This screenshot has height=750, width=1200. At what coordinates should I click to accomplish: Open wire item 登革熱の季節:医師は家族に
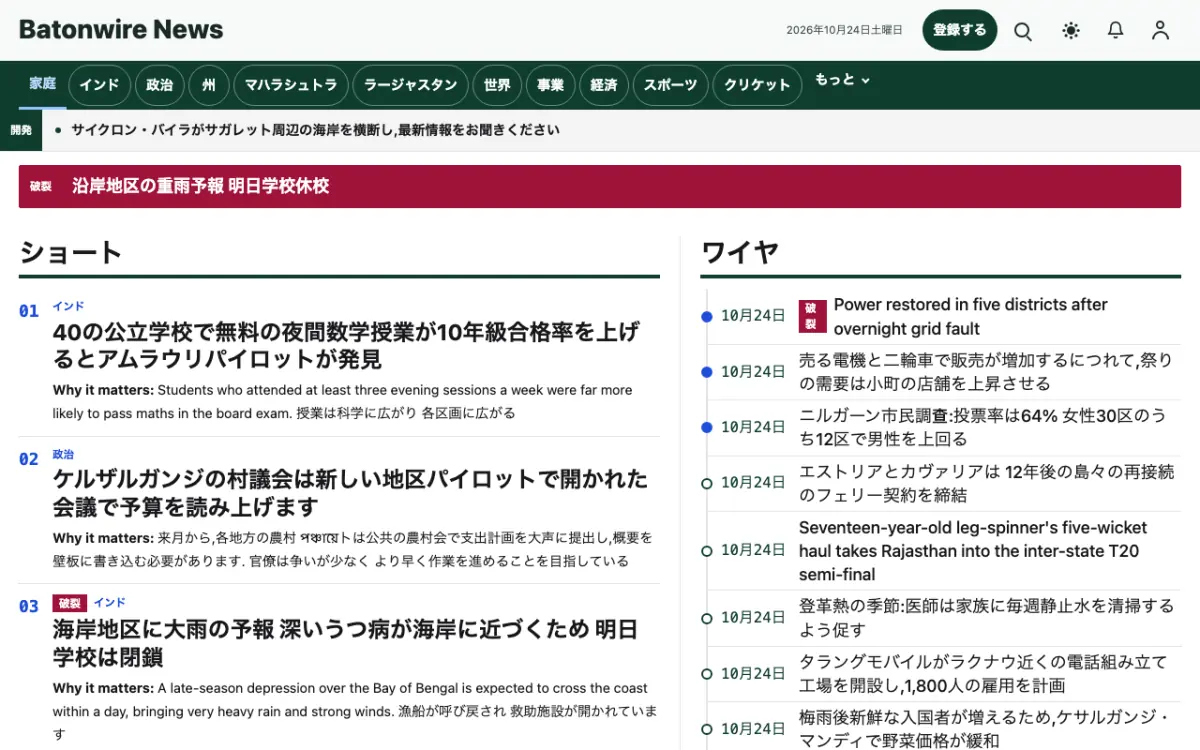pyautogui.click(x=986, y=618)
